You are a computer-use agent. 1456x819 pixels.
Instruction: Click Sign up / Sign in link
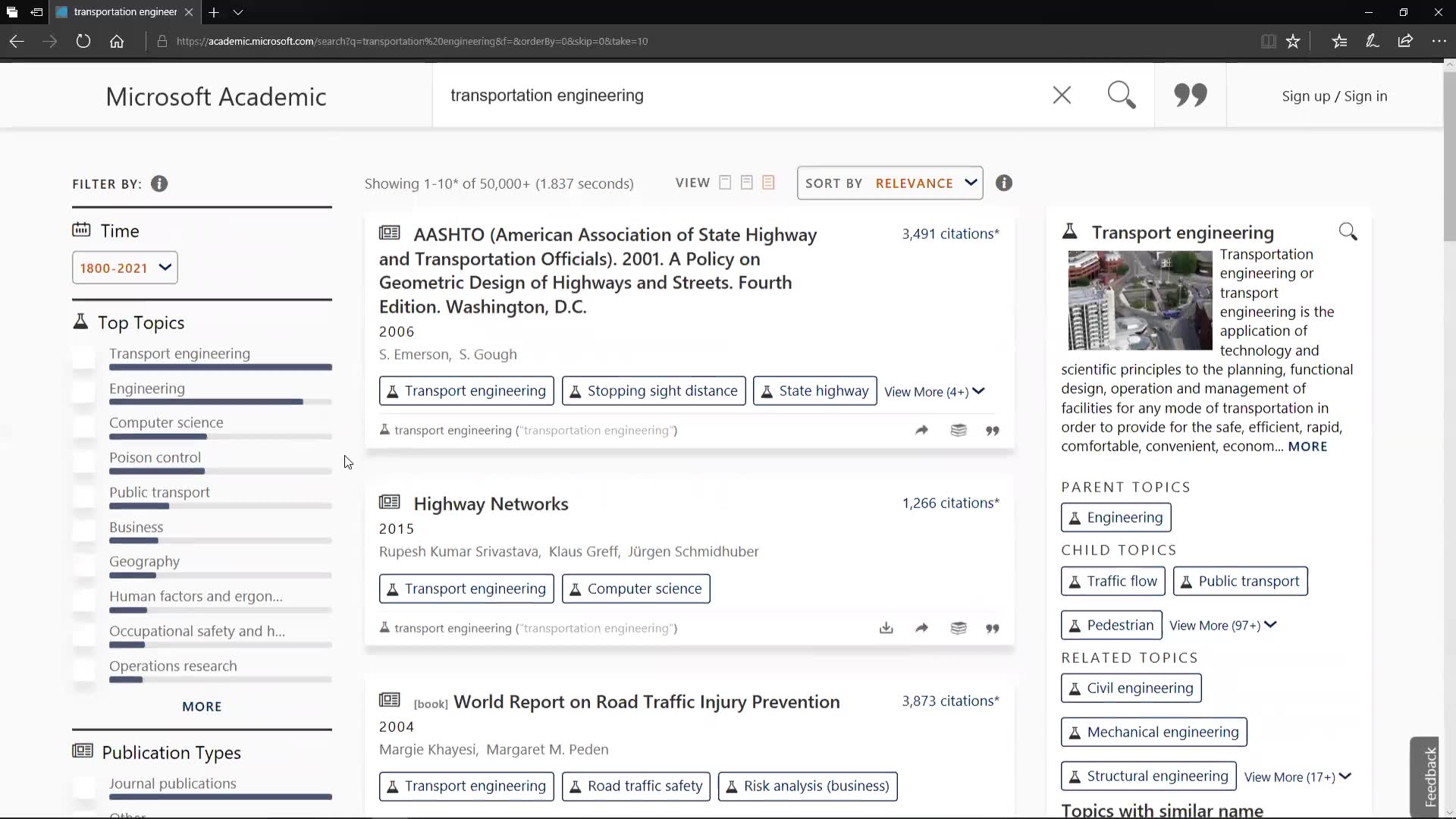click(x=1335, y=96)
